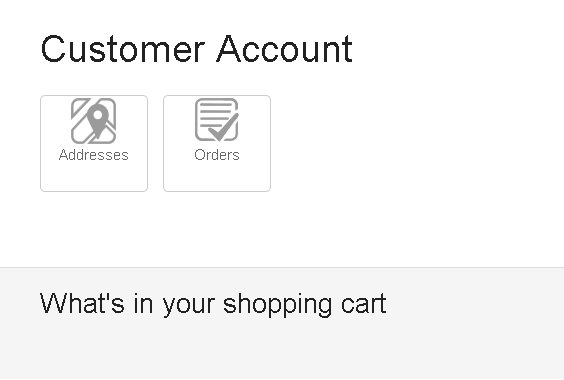Open the Orders tile via its label text
This screenshot has height=380, width=564.
coord(217,155)
